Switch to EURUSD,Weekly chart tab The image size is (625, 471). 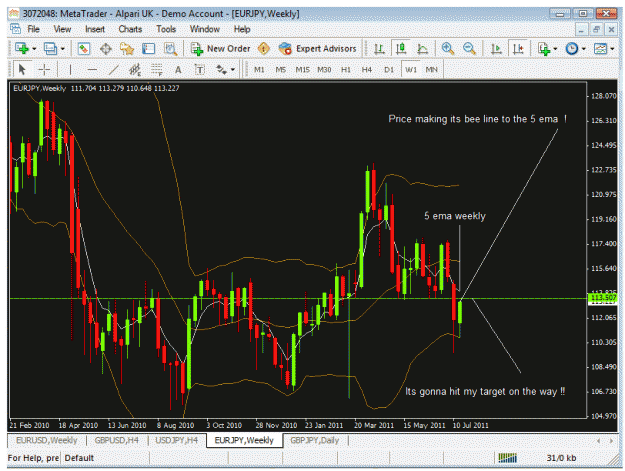coord(47,440)
